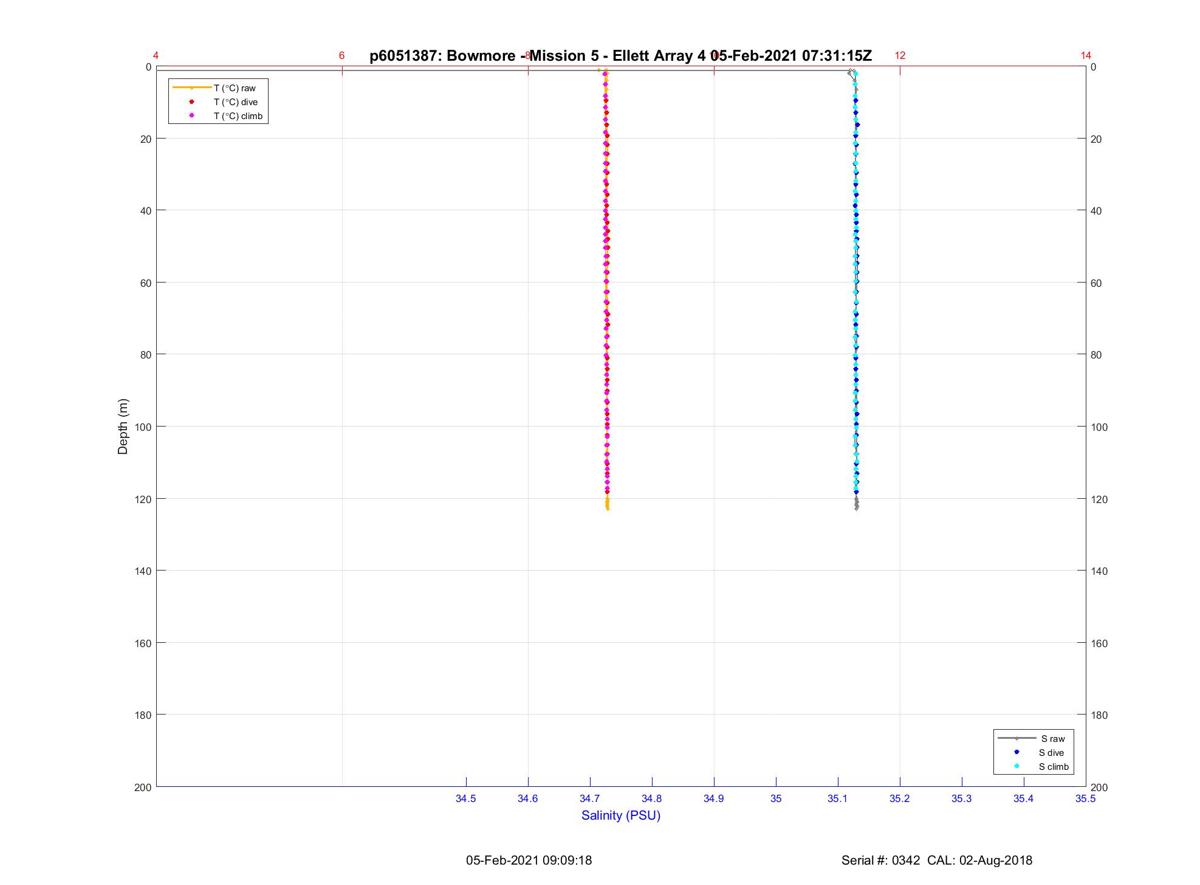This screenshot has height=885, width=1200.
Task: Click depth tick 120 on left axis
Action: pos(142,499)
